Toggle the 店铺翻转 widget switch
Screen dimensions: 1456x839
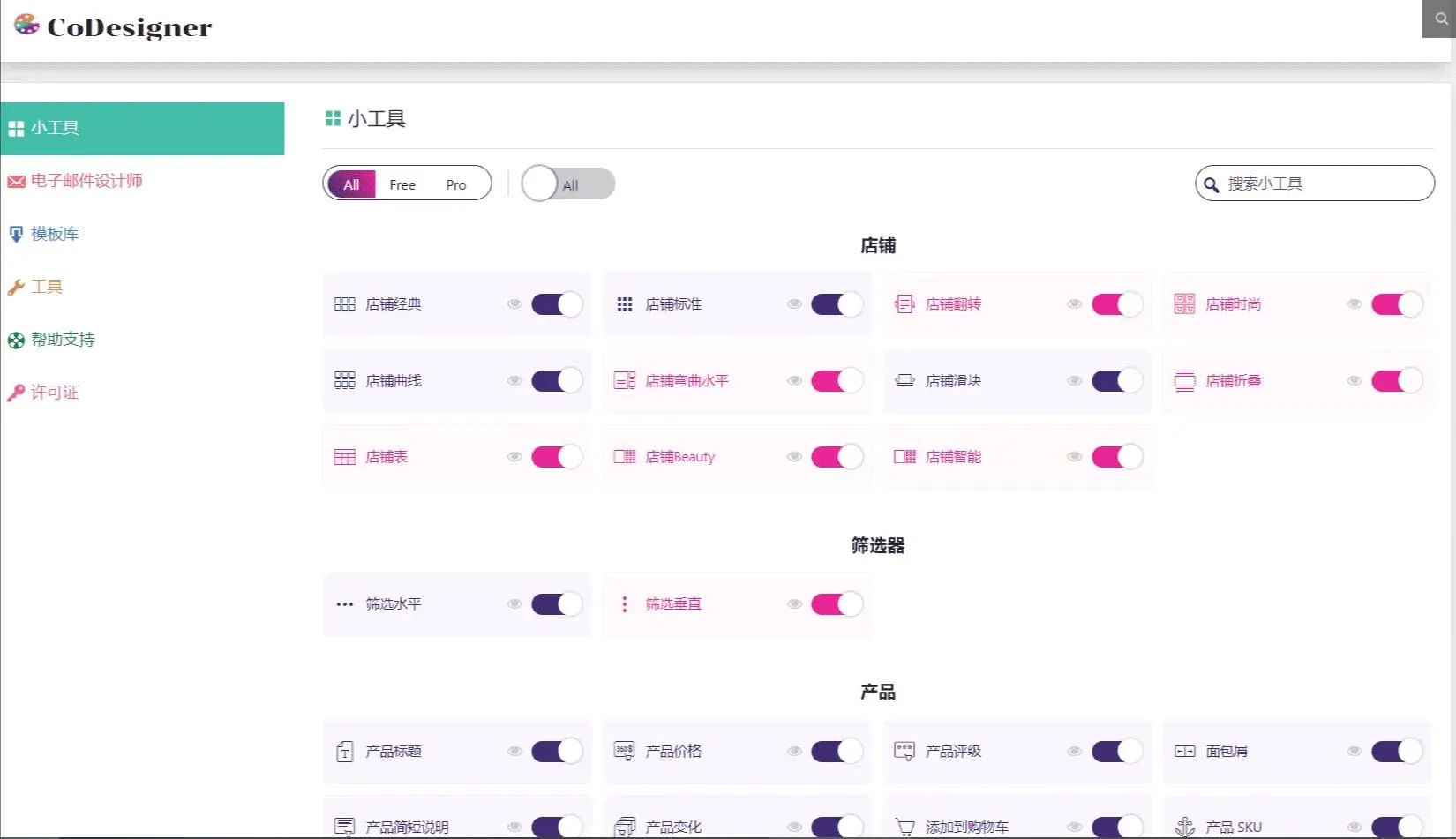click(x=1117, y=304)
